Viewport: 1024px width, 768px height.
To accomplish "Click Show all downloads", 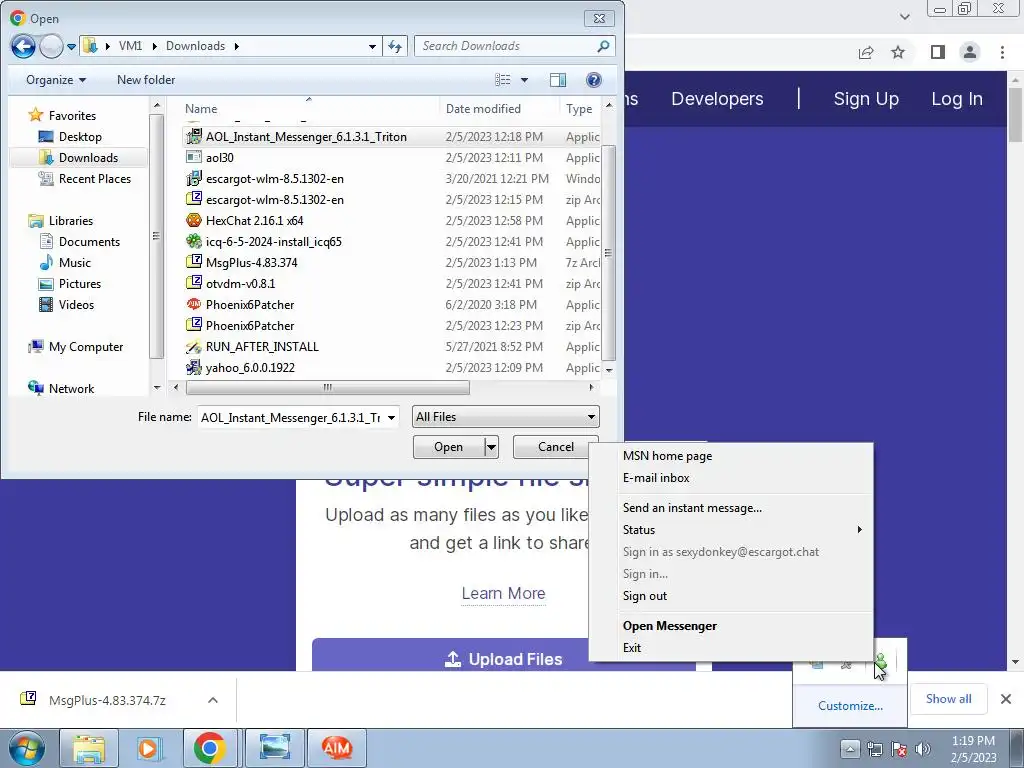I will [948, 699].
